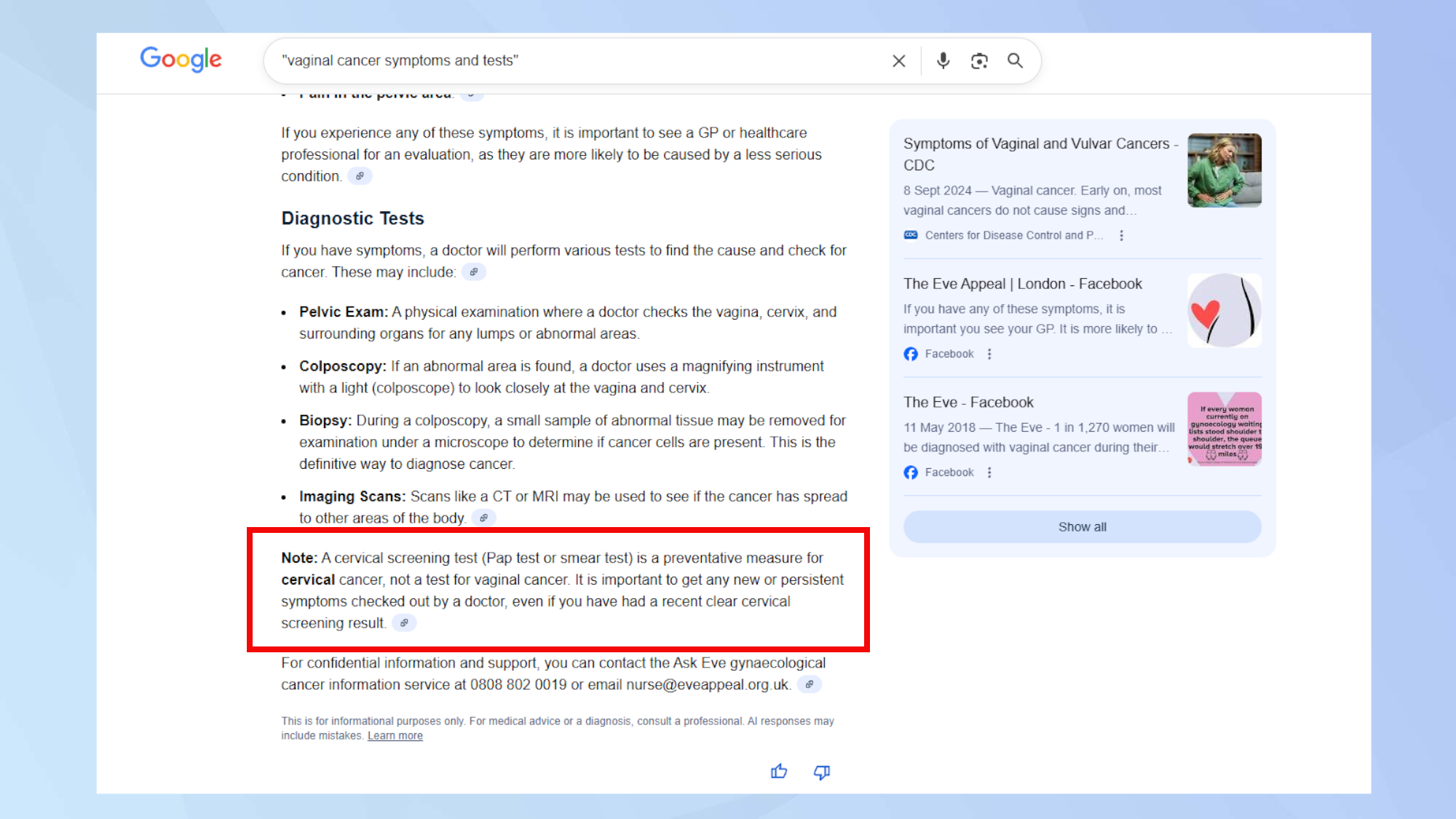
Task: Open The Eve Appeal London Facebook result
Action: coord(1022,284)
